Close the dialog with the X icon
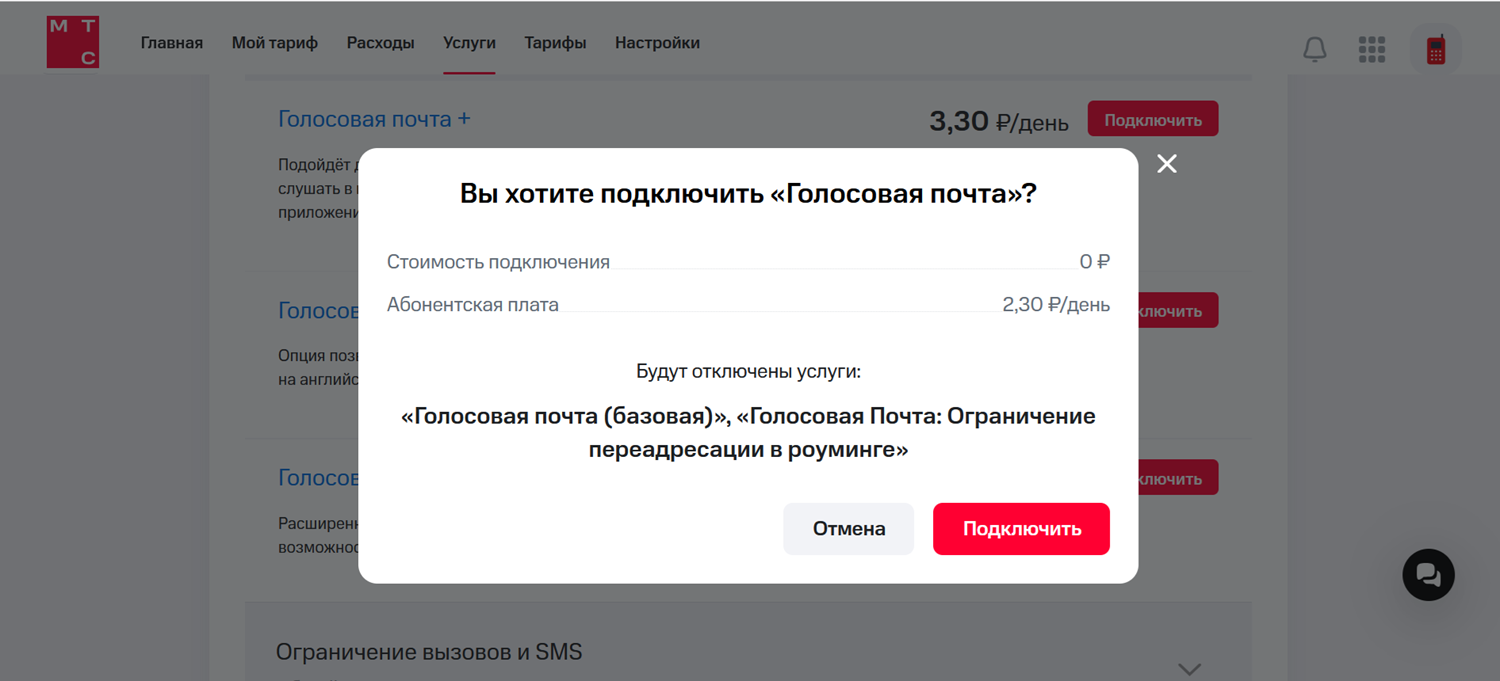Image resolution: width=1500 pixels, height=681 pixels. [x=1167, y=164]
